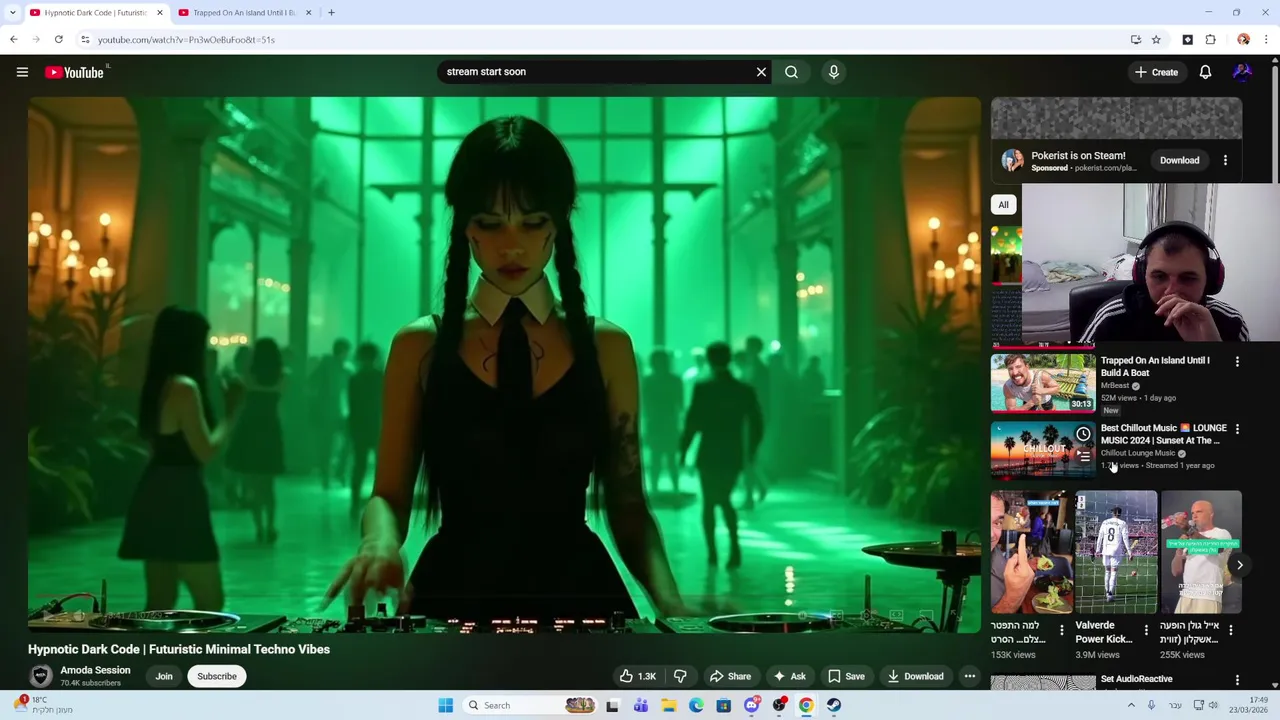Open the MrBeast channel name
The width and height of the screenshot is (1280, 720).
click(x=1115, y=385)
